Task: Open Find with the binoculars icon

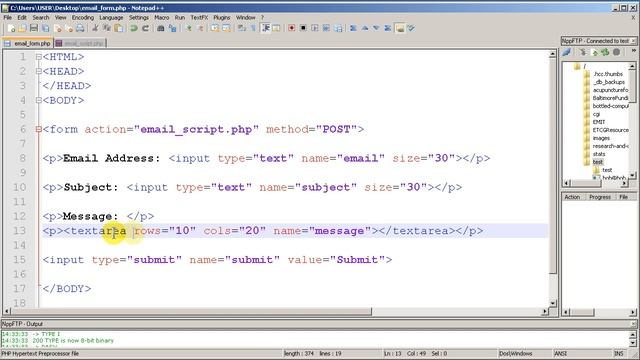Action: click(161, 28)
